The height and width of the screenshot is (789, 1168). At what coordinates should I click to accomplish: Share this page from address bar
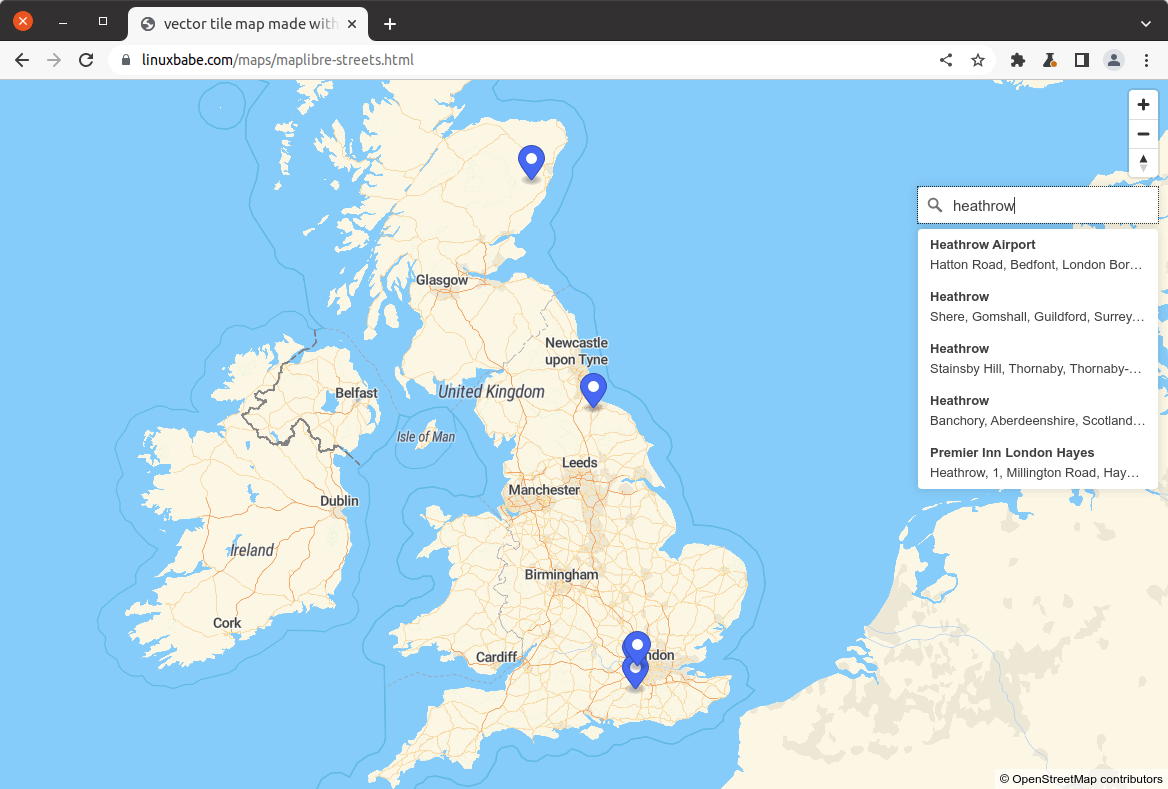(x=946, y=60)
